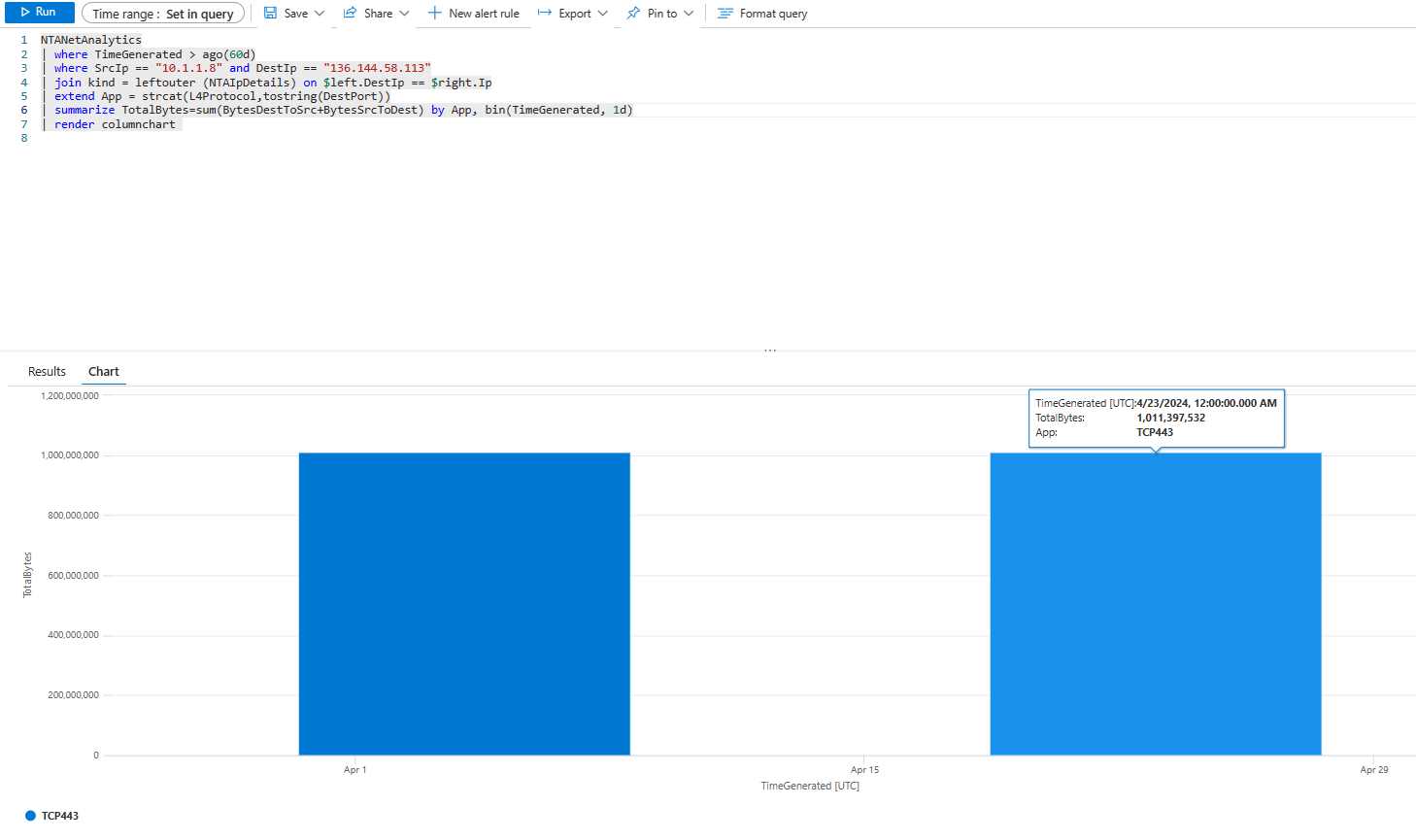Click the pane splitter ellipsis handle
Image resolution: width=1416 pixels, height=840 pixels.
[x=770, y=350]
